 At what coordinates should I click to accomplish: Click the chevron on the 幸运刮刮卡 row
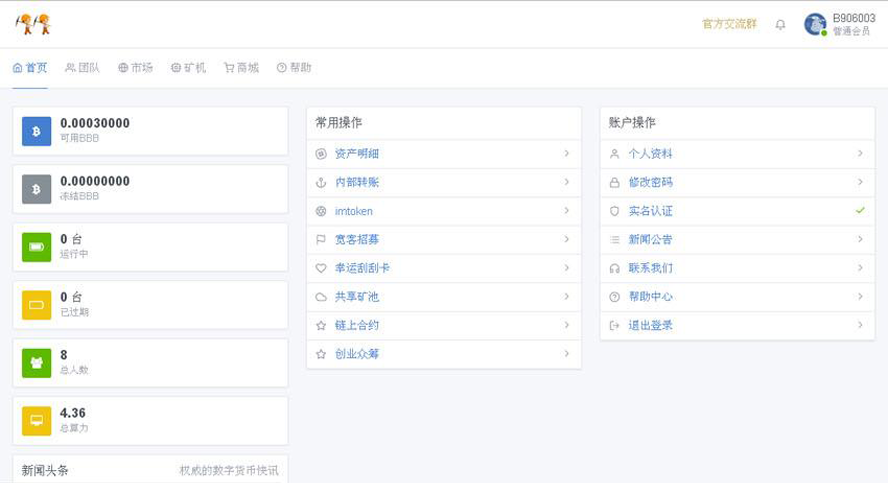(x=566, y=267)
